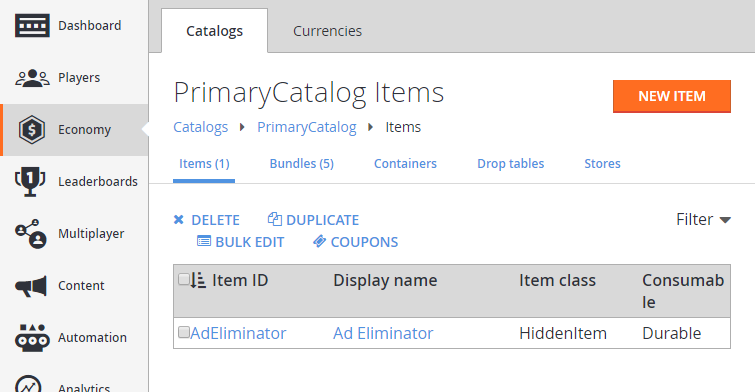Image resolution: width=755 pixels, height=392 pixels.
Task: Select the Economy dollar shield icon
Action: [x=32, y=130]
